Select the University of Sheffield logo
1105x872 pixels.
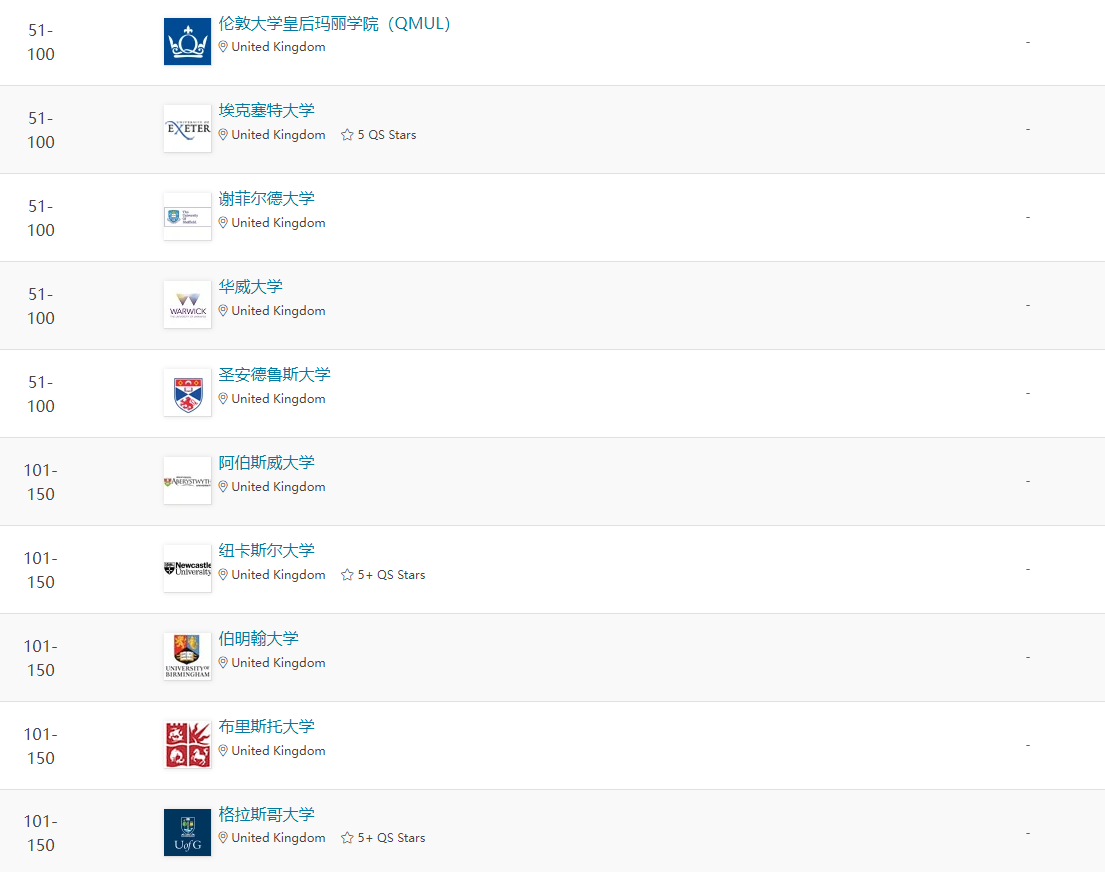tap(187, 216)
